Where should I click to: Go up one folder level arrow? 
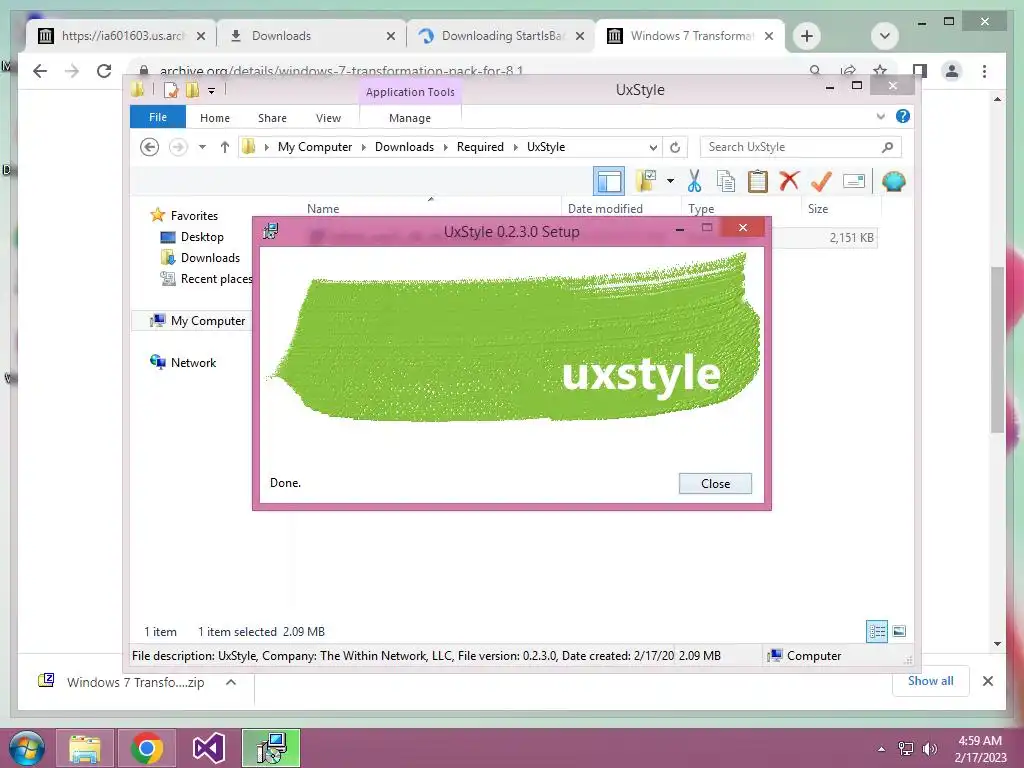(x=225, y=147)
